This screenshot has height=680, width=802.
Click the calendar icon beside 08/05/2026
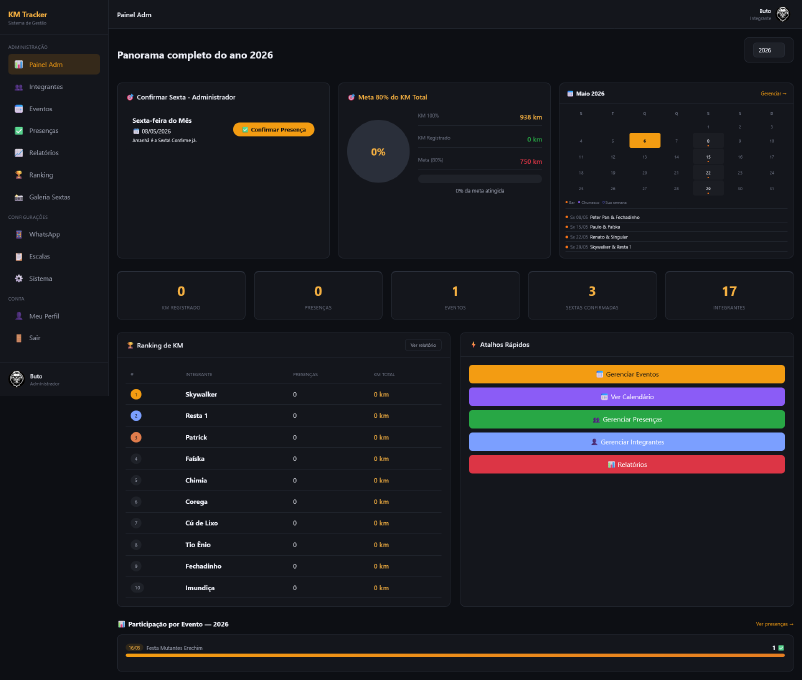point(136,131)
